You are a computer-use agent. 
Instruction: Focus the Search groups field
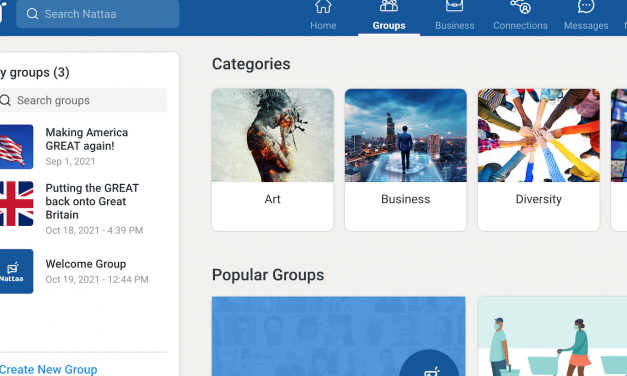(83, 100)
